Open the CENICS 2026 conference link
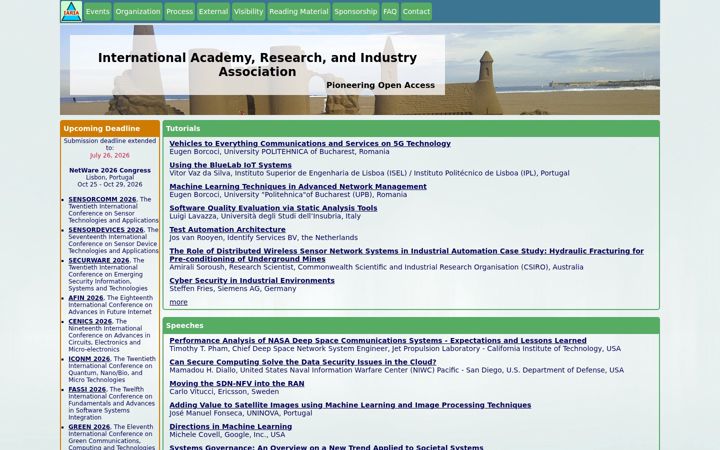This screenshot has width=720, height=450. click(90, 321)
